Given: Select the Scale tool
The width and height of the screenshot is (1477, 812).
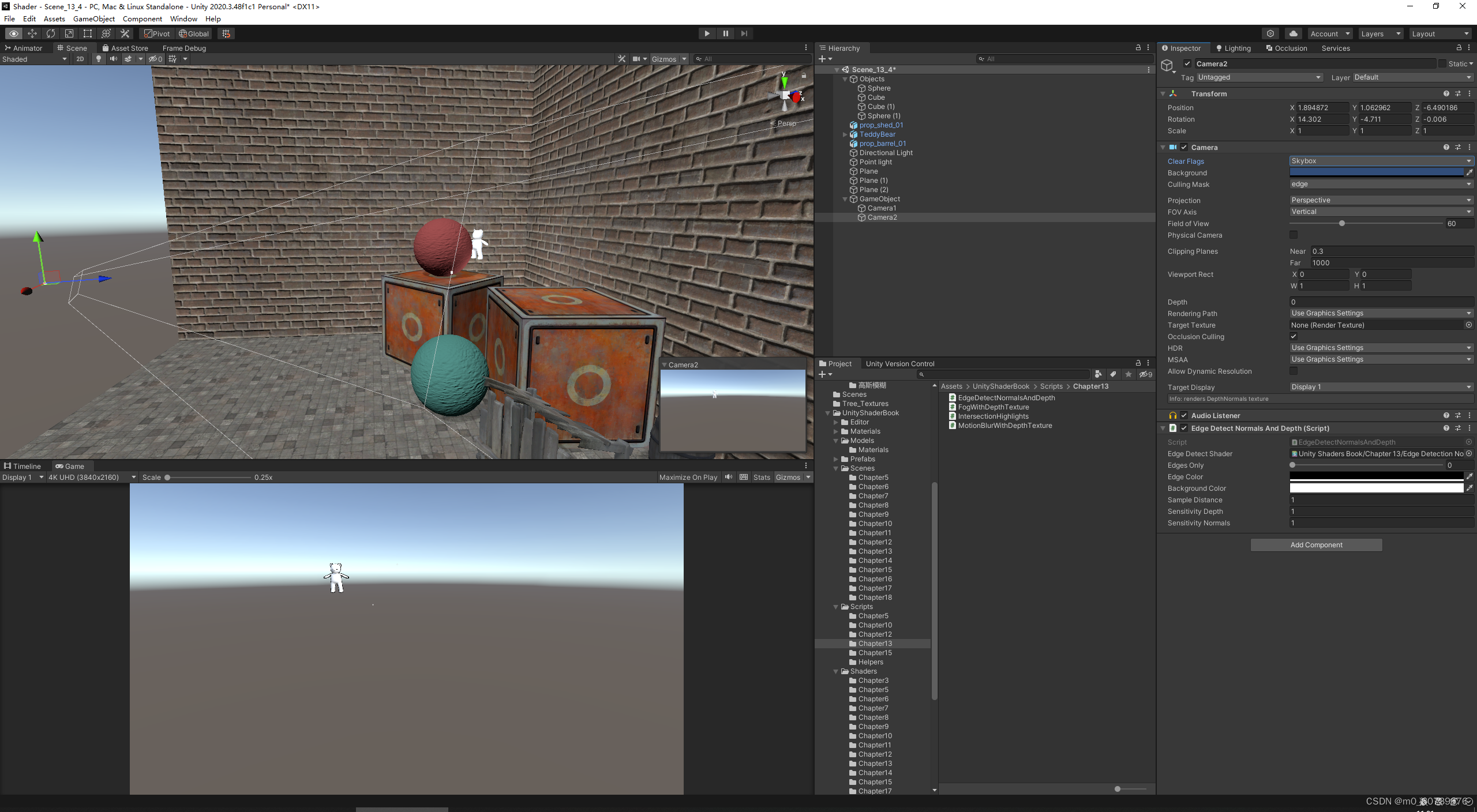Looking at the screenshot, I should click(69, 33).
